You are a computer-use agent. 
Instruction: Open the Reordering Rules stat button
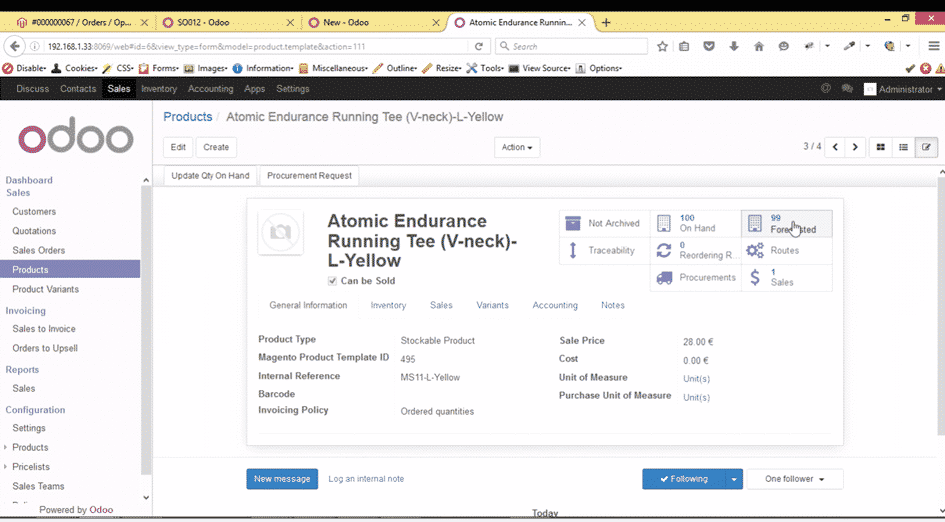tap(695, 251)
